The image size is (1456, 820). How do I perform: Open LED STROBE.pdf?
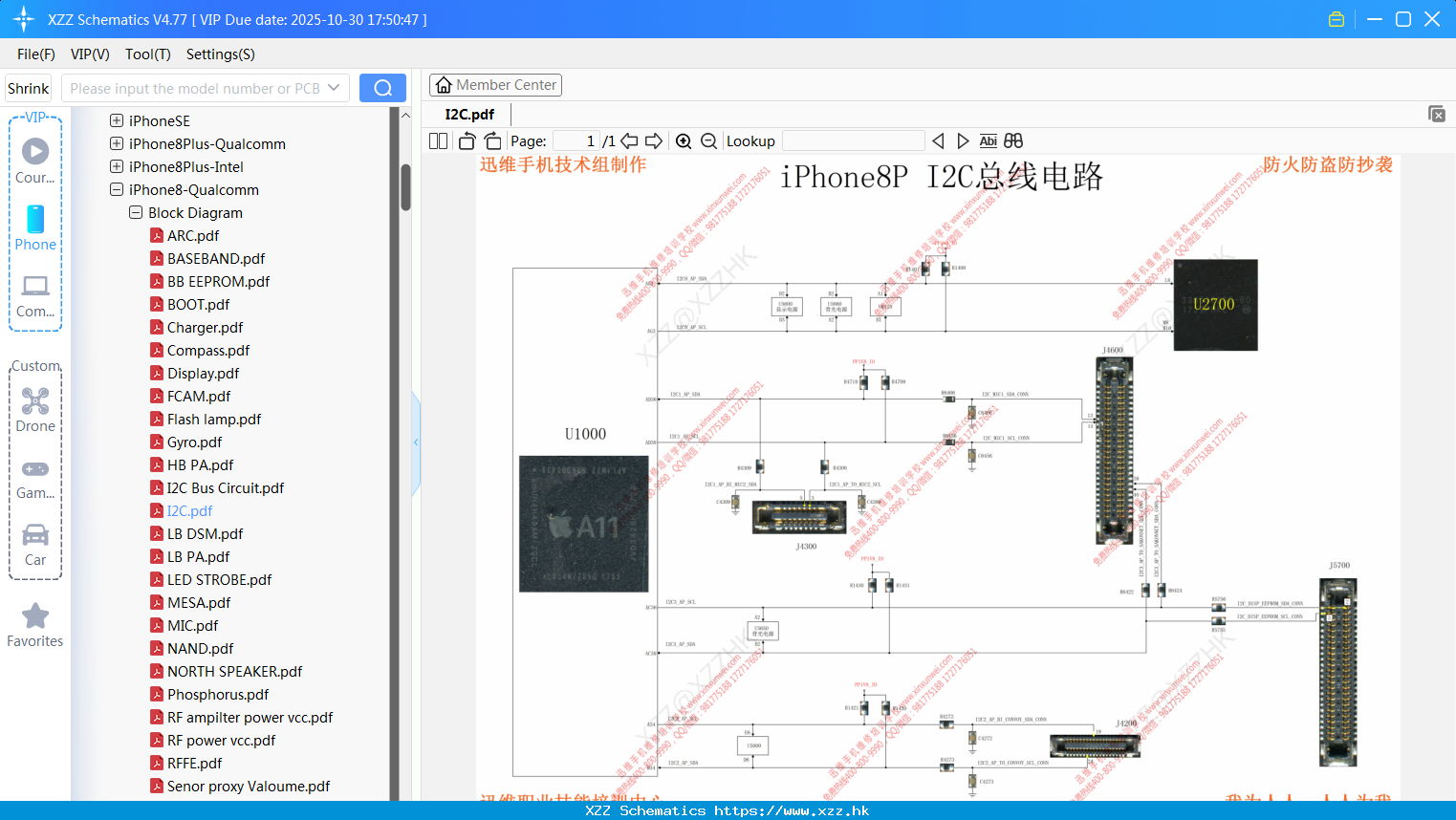(219, 579)
